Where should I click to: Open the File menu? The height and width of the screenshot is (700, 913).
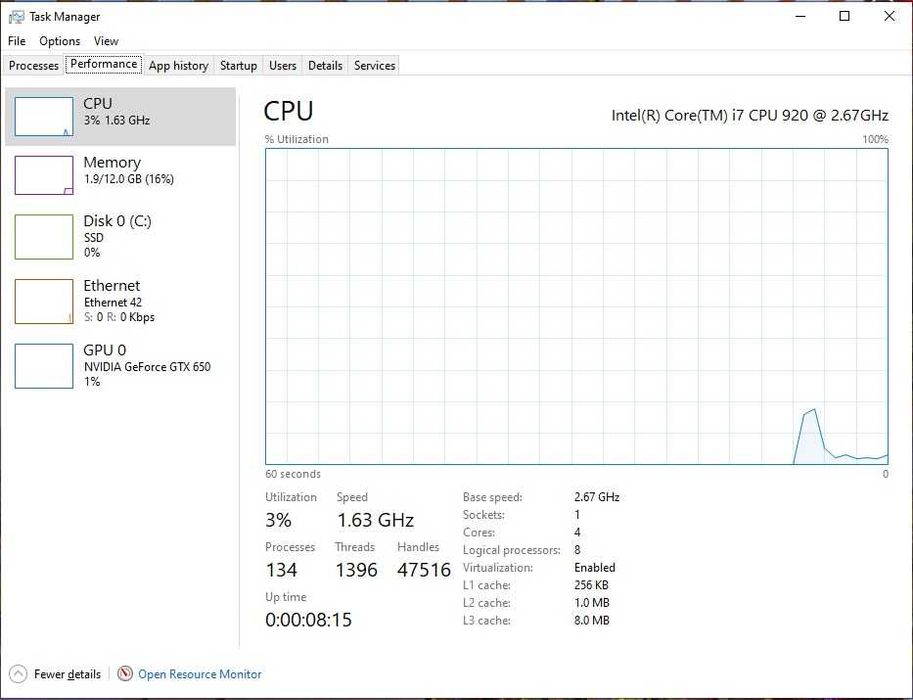point(17,41)
